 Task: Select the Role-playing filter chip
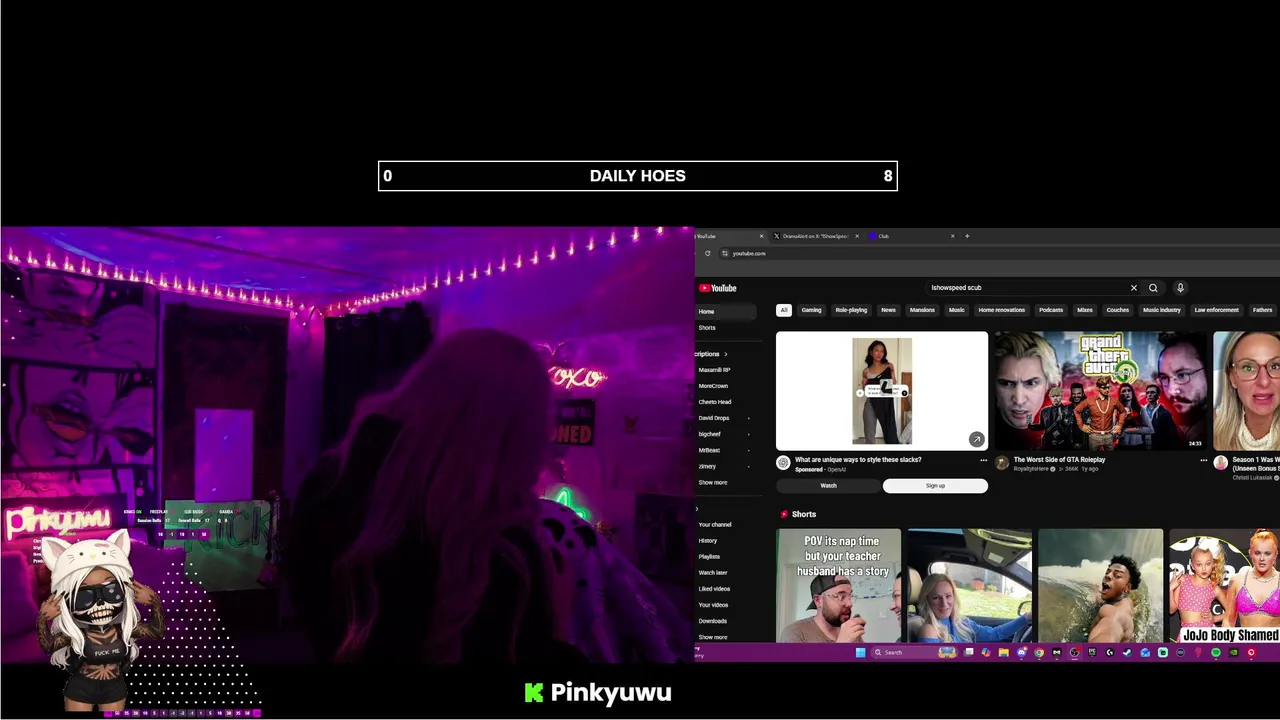click(x=851, y=310)
